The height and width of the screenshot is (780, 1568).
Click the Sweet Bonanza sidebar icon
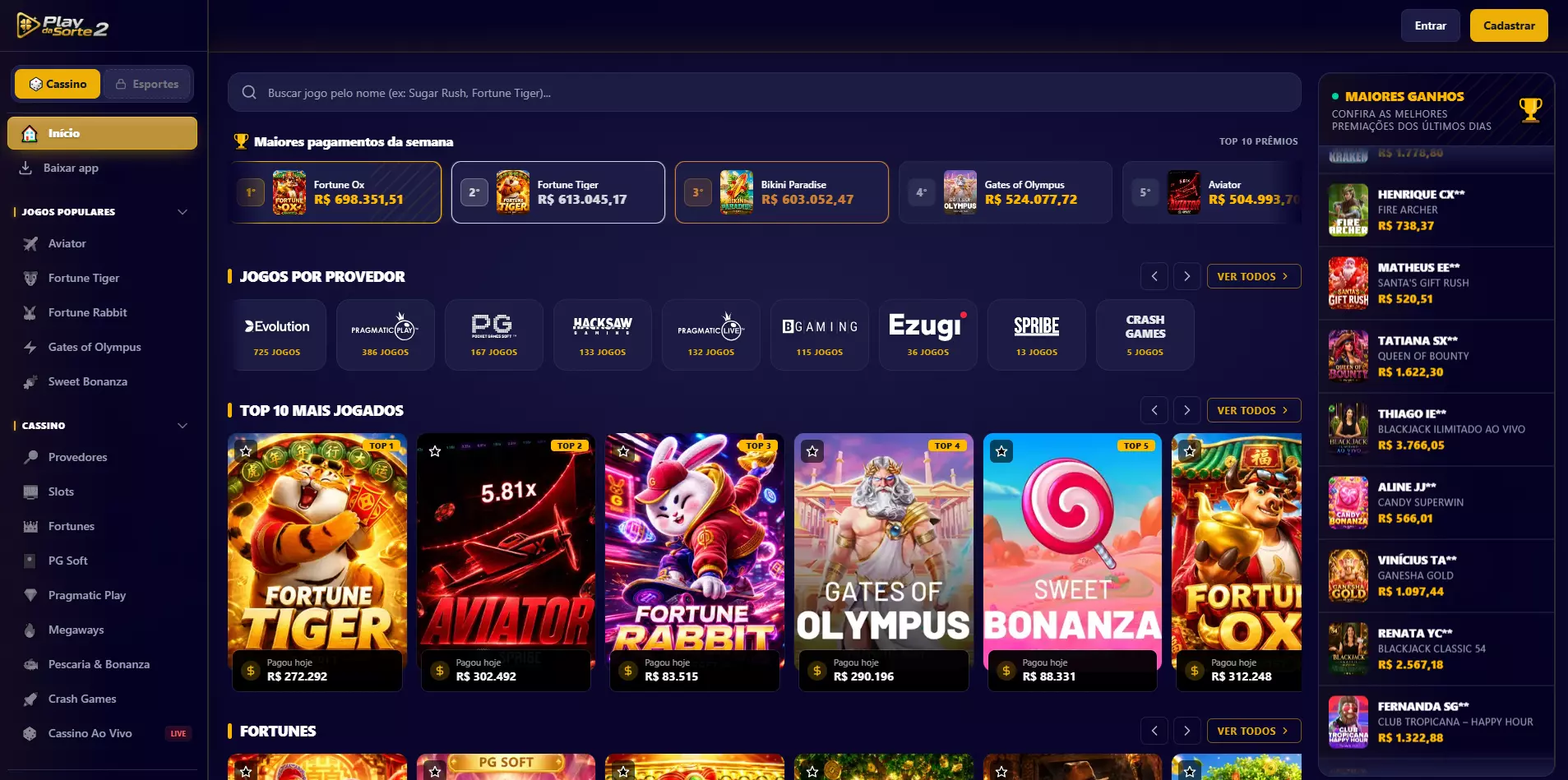click(30, 381)
